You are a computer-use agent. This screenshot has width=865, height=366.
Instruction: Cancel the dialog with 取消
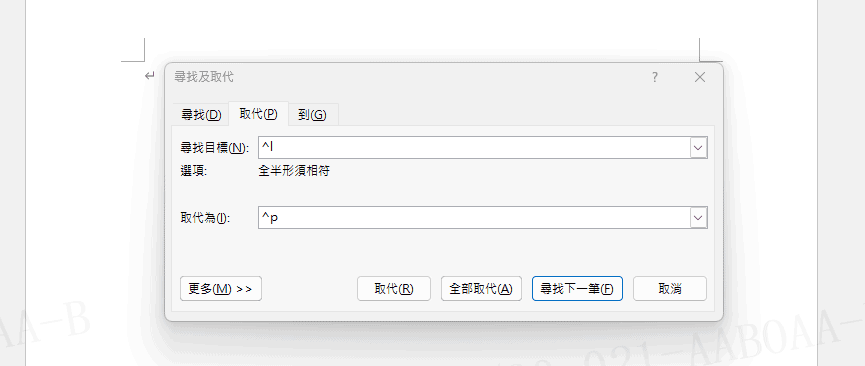670,289
